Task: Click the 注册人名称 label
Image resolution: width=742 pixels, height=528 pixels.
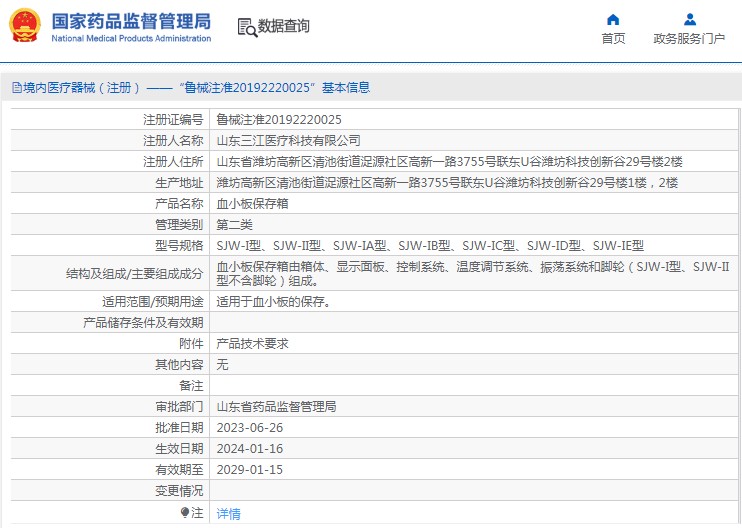Action: (173, 141)
